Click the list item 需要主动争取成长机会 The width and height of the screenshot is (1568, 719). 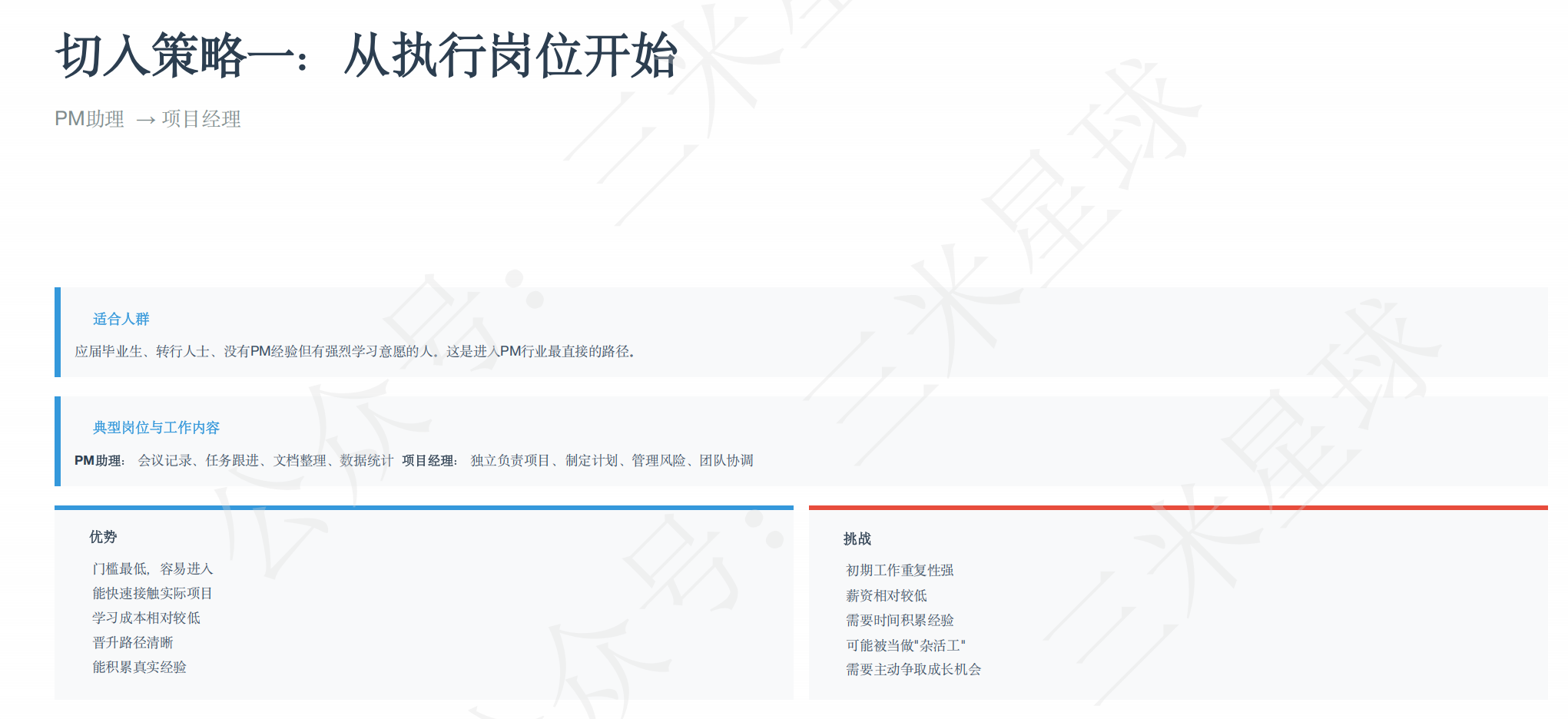point(913,670)
